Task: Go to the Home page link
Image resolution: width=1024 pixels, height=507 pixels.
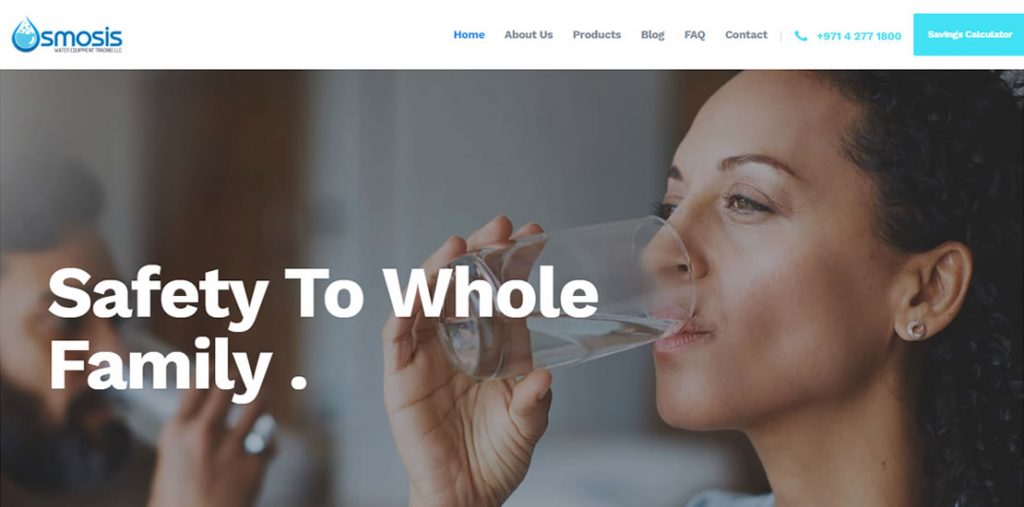Action: 469,35
